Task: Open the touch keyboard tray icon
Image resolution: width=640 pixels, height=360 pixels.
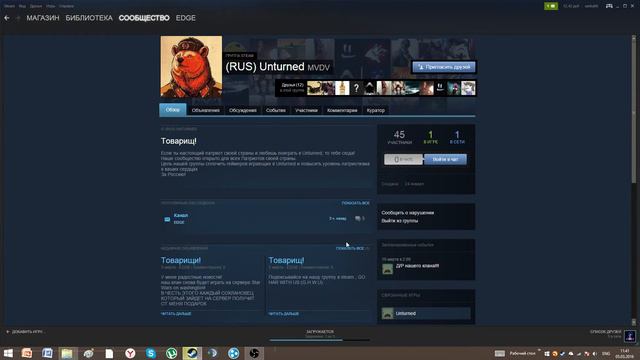Action: pos(500,353)
